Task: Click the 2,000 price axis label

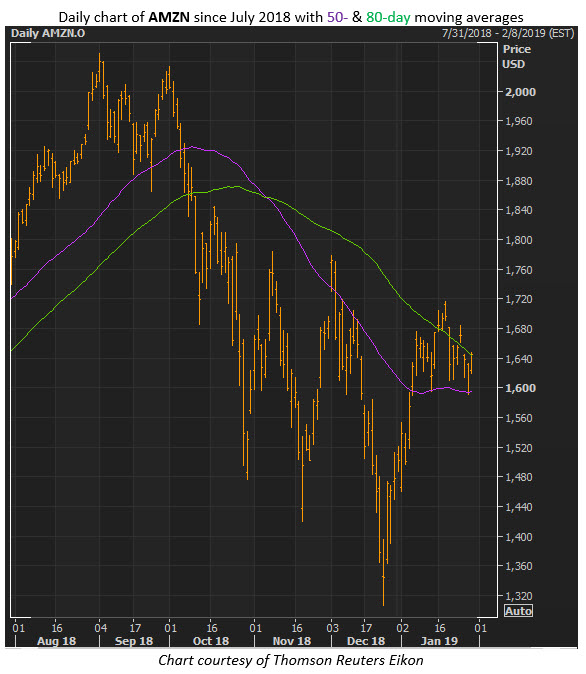Action: 520,92
